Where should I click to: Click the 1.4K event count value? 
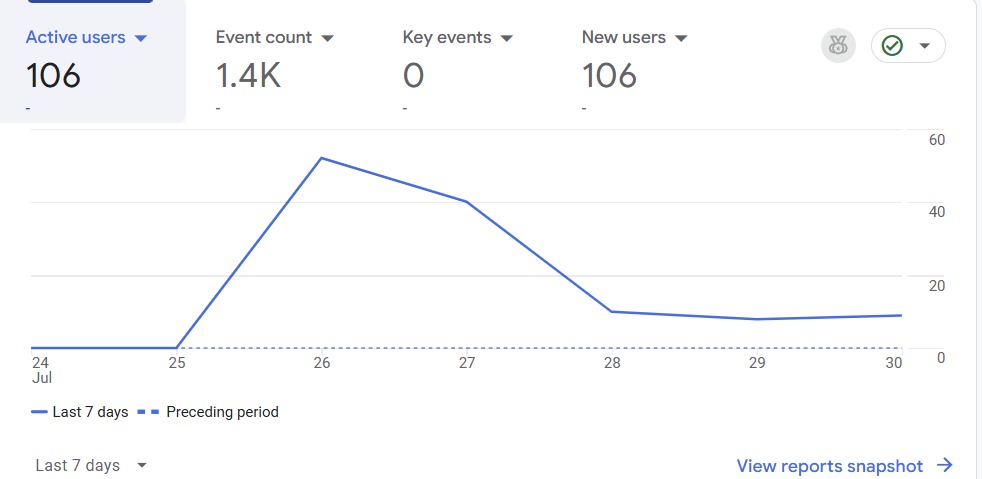pyautogui.click(x=249, y=76)
